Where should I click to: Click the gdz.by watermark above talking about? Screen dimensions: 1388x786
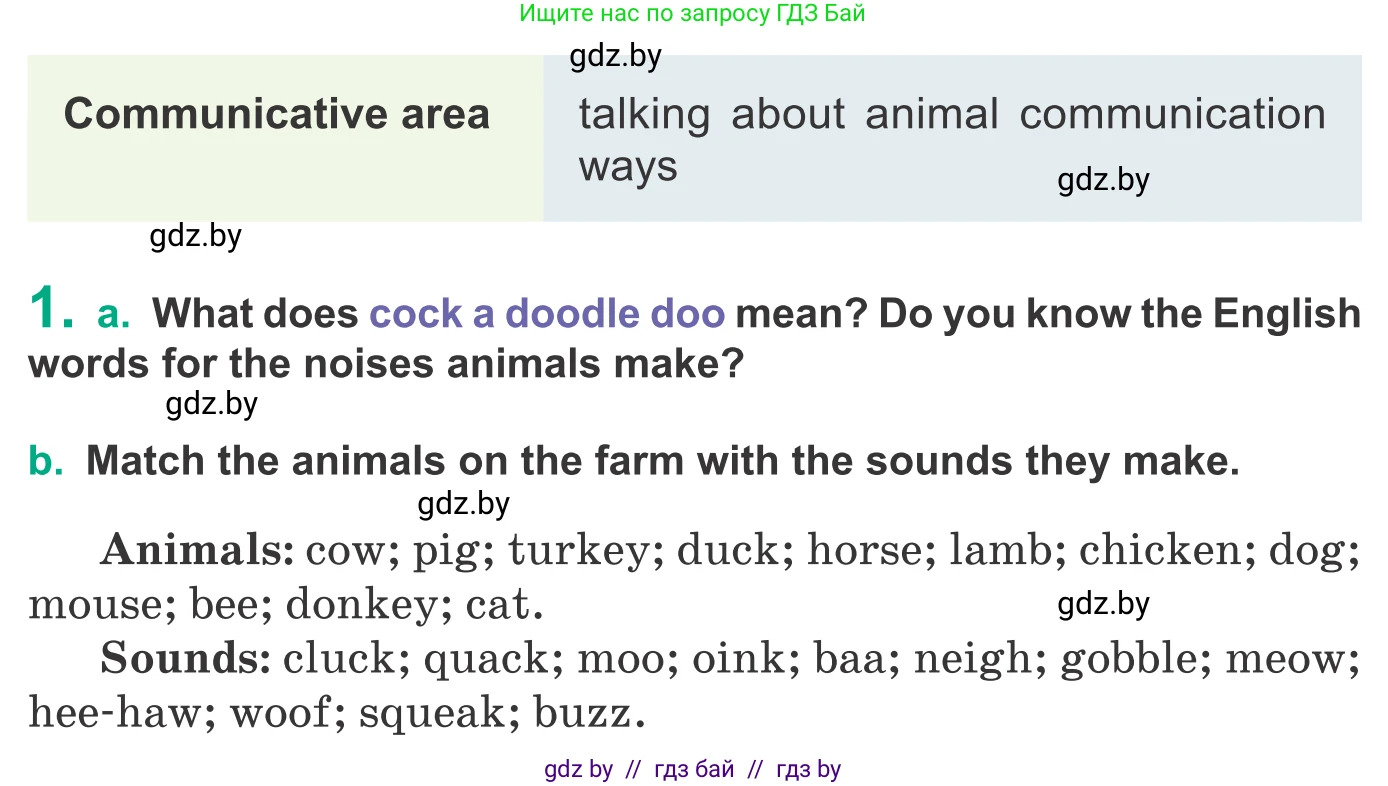click(615, 57)
